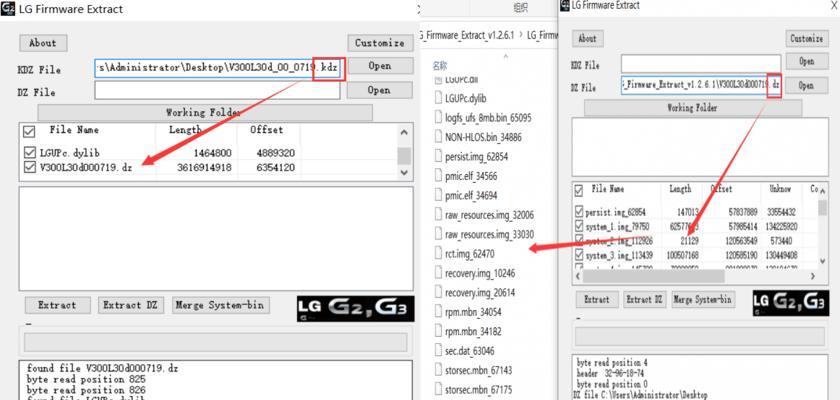Sort by Unknow column in right window

pos(780,189)
